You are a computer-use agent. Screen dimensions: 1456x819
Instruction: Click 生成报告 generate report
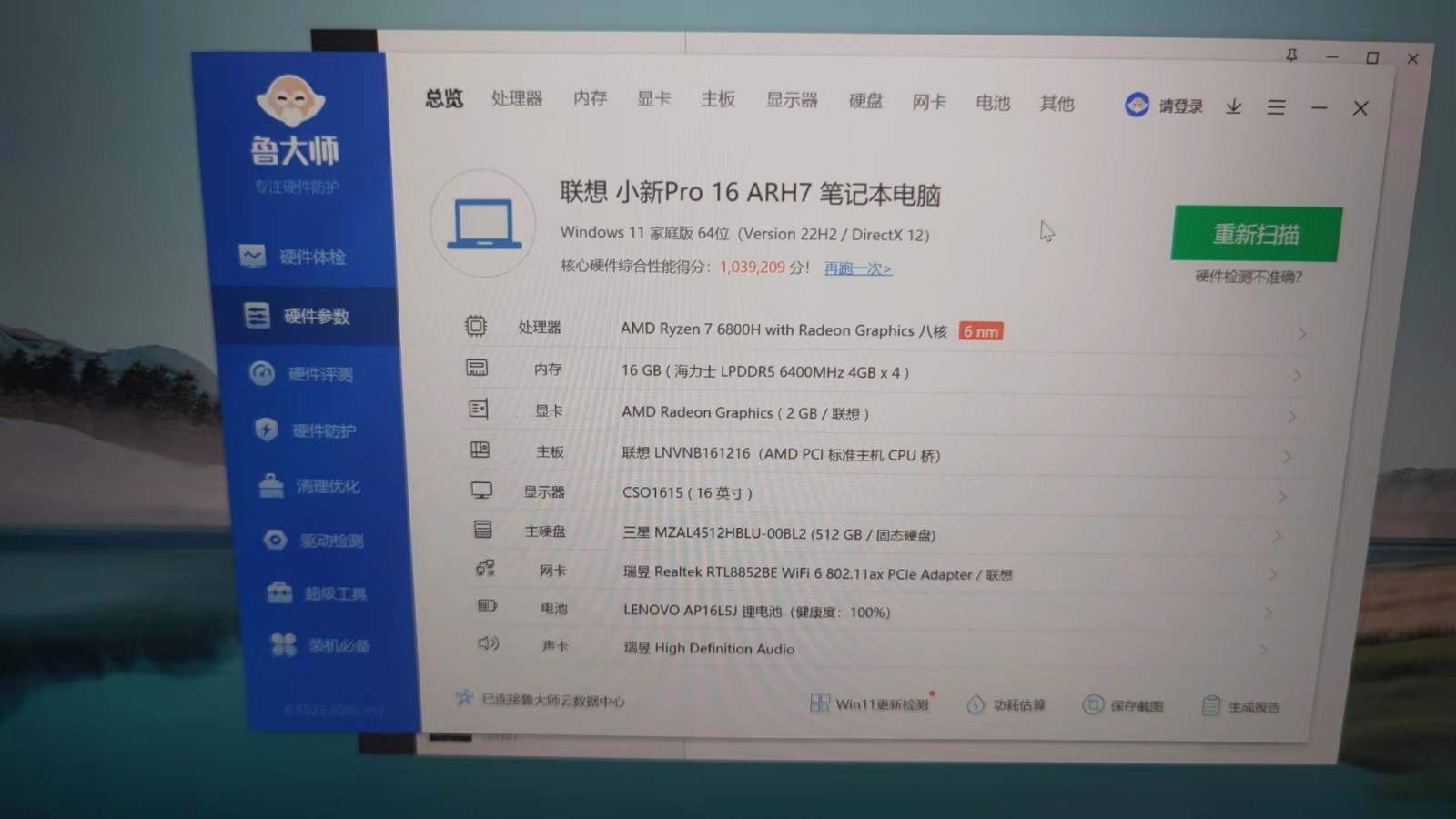click(x=1240, y=706)
